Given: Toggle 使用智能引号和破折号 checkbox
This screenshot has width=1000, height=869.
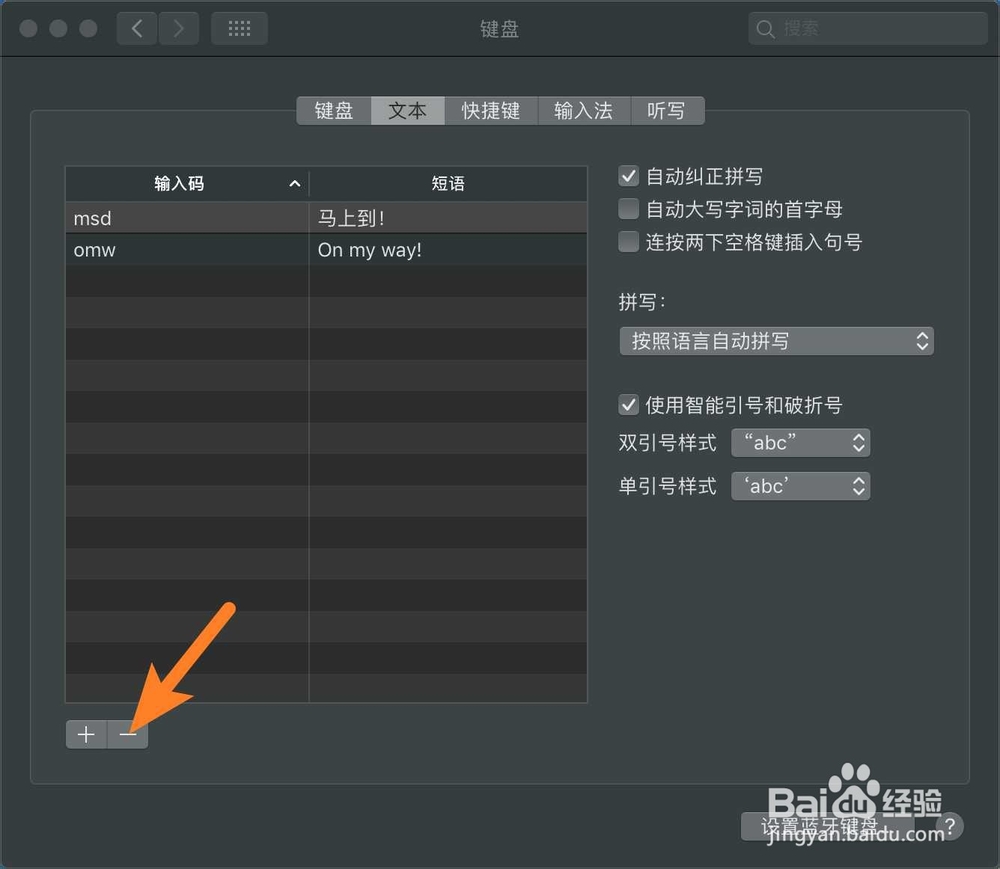Looking at the screenshot, I should pyautogui.click(x=628, y=405).
